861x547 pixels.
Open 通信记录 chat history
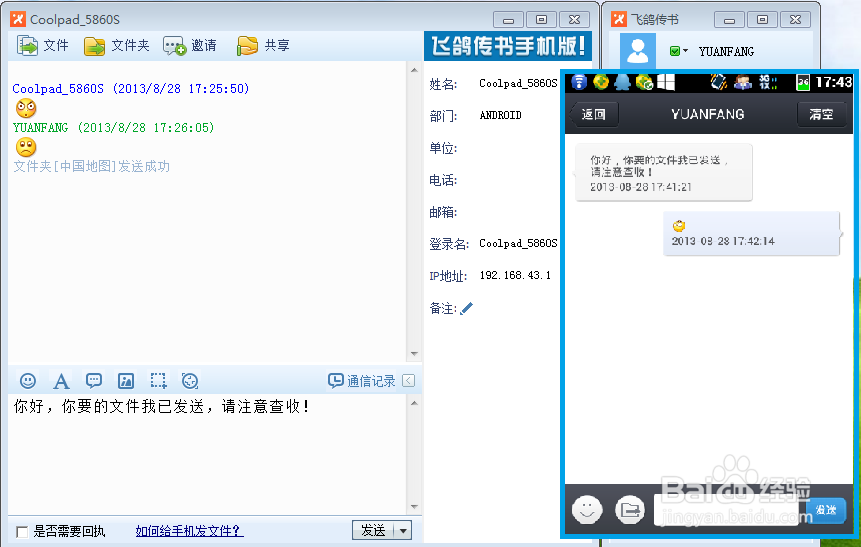click(362, 381)
